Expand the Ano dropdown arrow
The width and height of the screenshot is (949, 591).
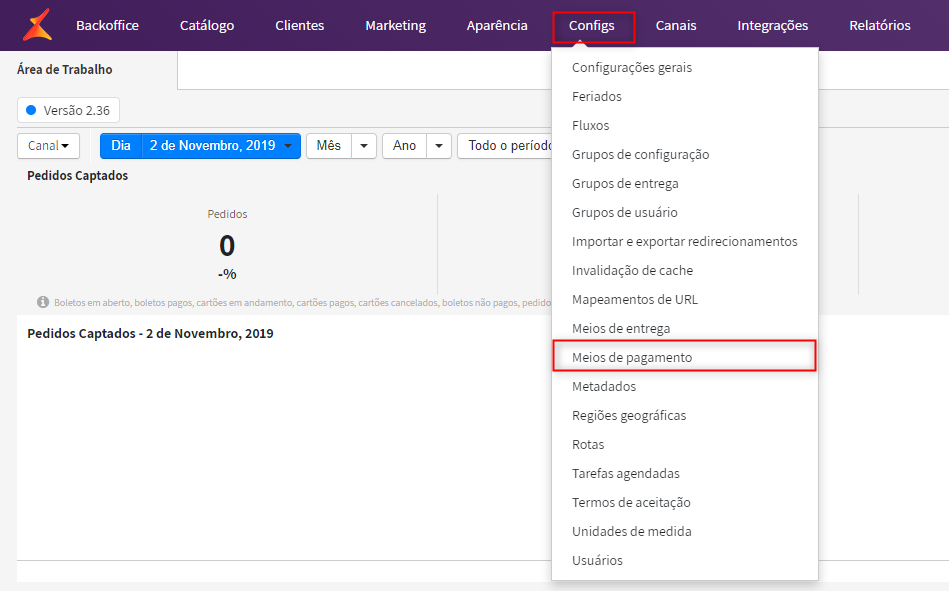tap(439, 146)
